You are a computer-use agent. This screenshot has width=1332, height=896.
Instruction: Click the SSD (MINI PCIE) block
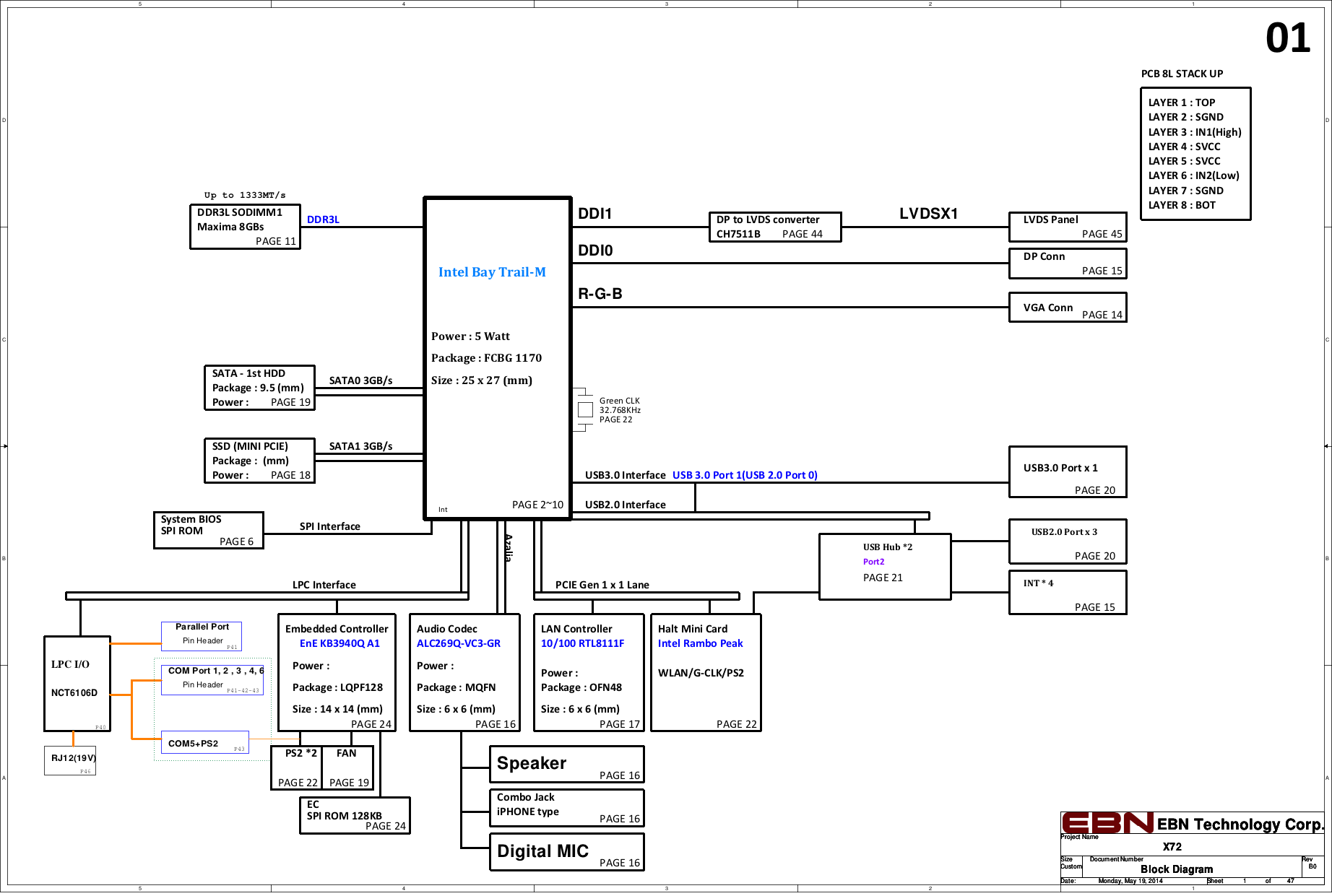point(260,461)
